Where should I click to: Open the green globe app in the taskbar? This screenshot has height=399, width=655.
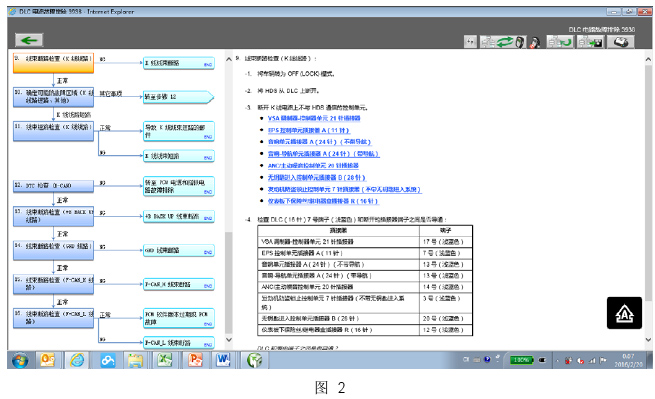coord(254,360)
